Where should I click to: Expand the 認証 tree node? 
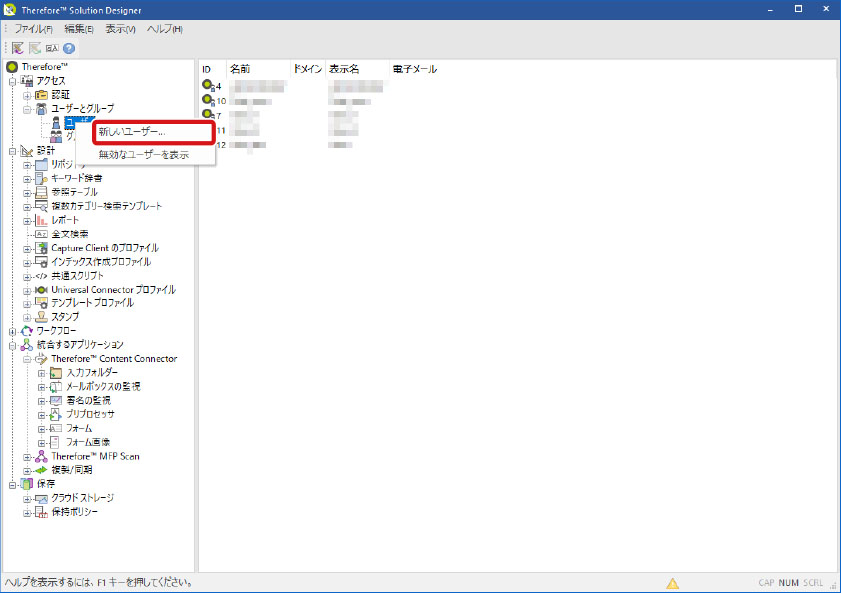tap(27, 94)
